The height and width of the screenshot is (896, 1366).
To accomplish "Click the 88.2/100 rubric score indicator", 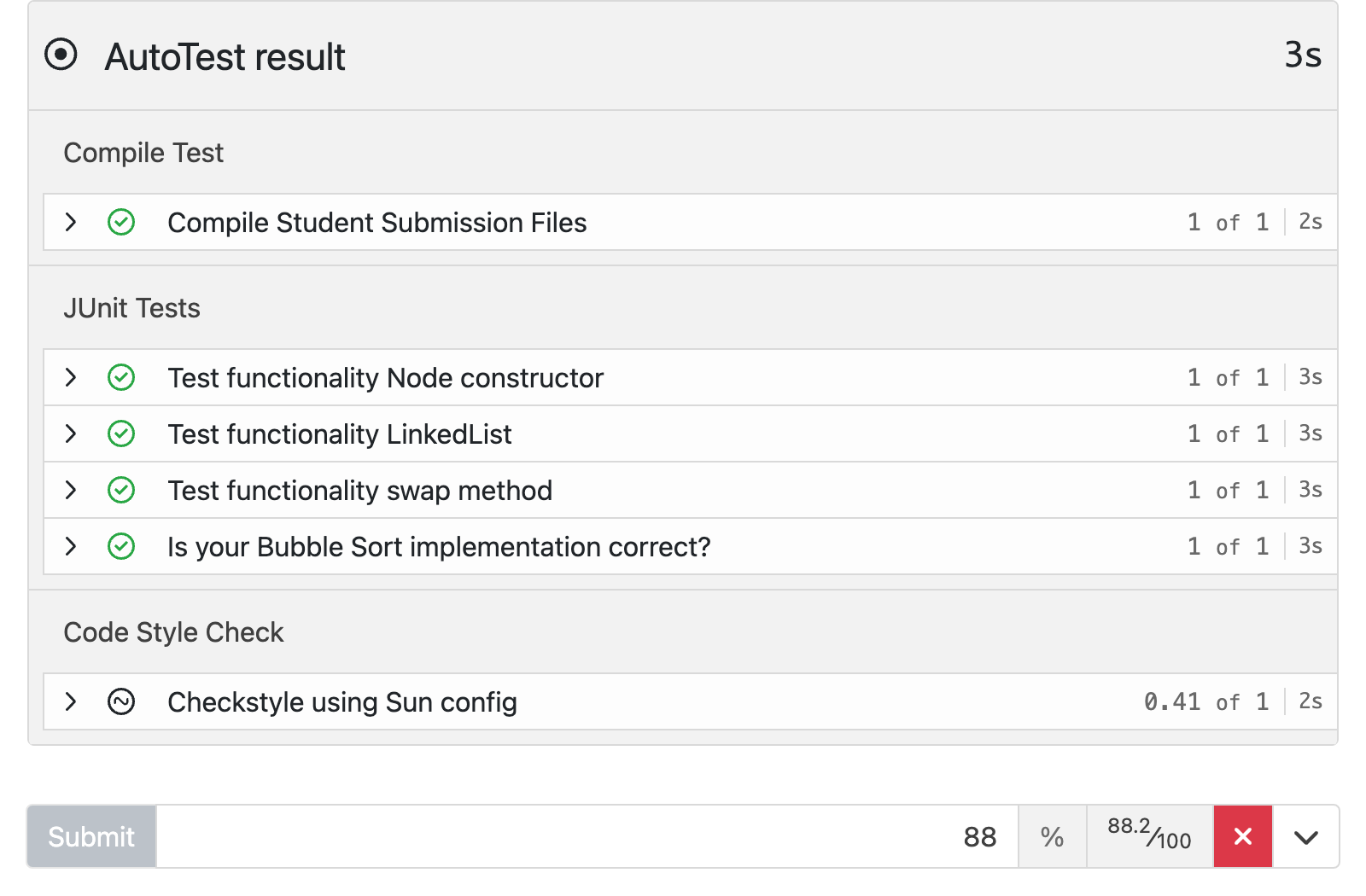I will [x=1149, y=836].
